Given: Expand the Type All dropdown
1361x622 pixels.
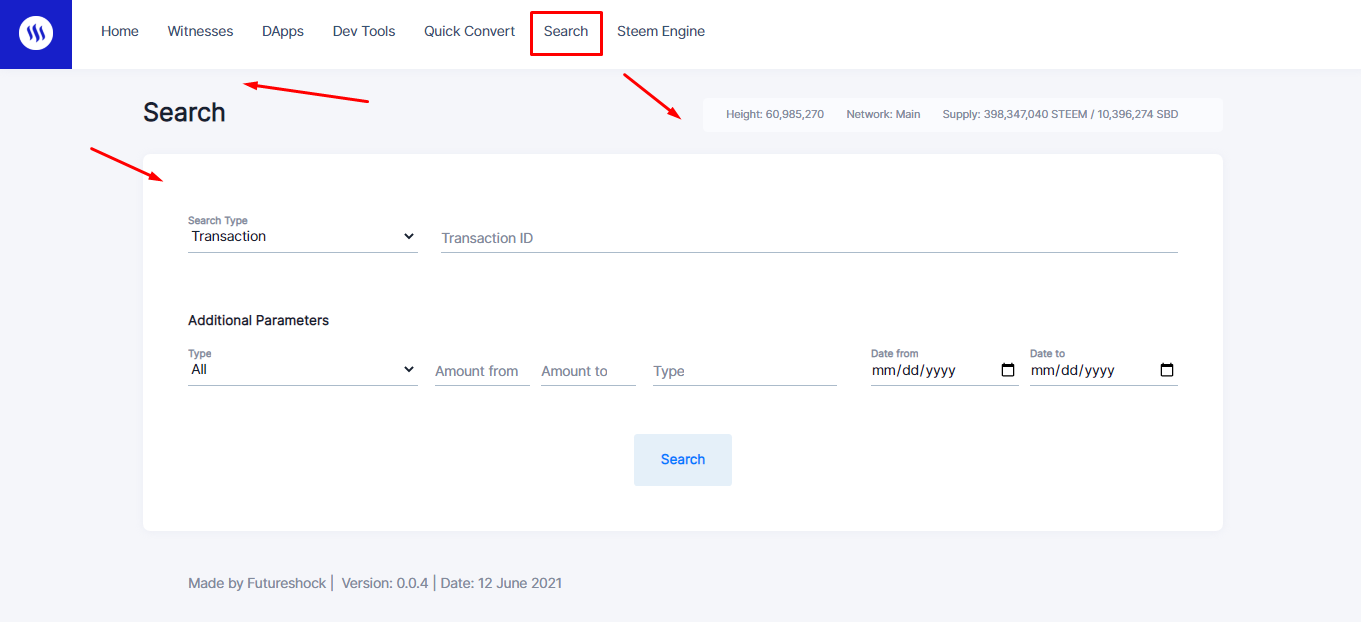Looking at the screenshot, I should tap(303, 370).
